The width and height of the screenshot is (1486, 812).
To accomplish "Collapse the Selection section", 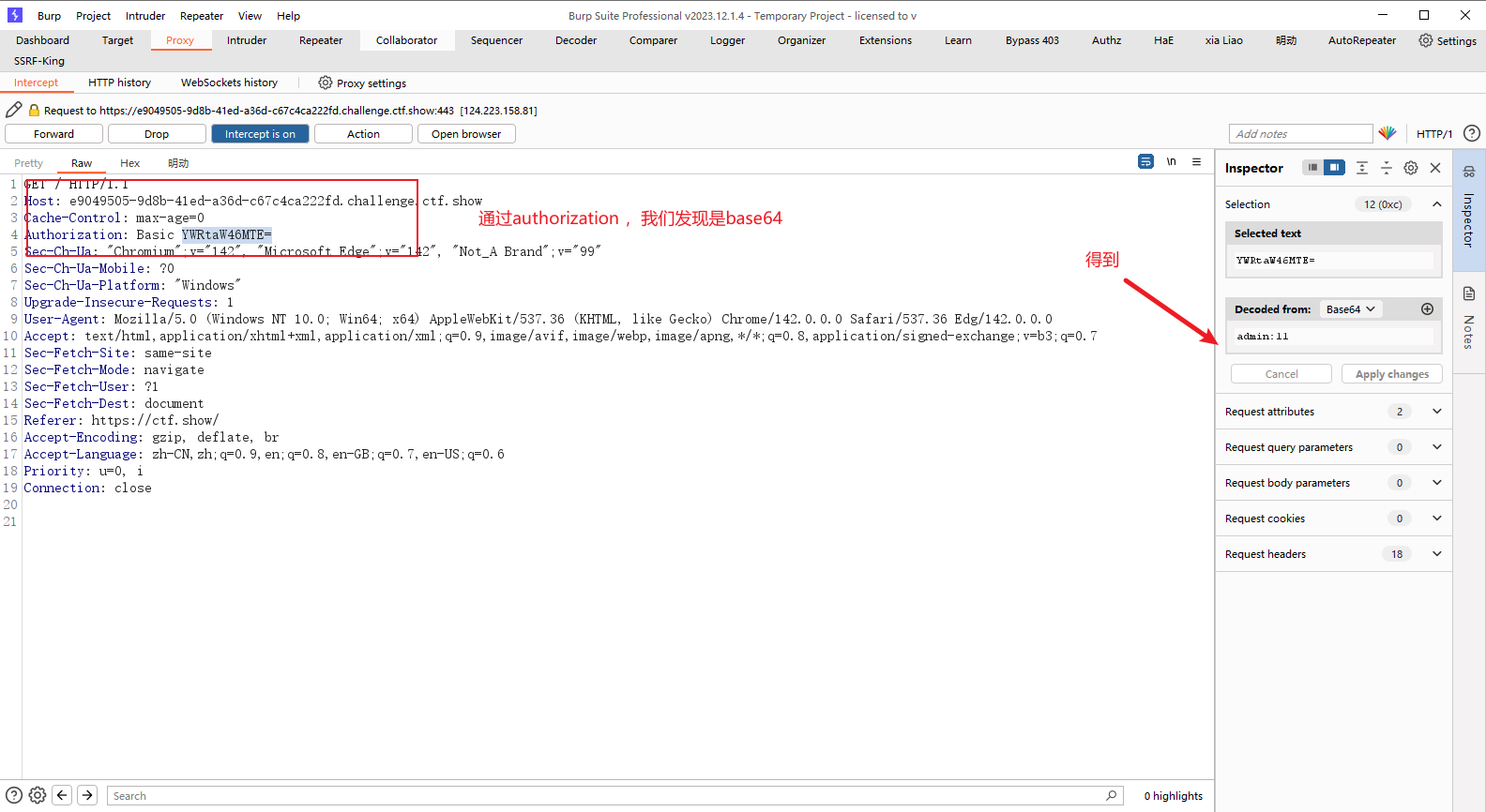I will (1436, 203).
